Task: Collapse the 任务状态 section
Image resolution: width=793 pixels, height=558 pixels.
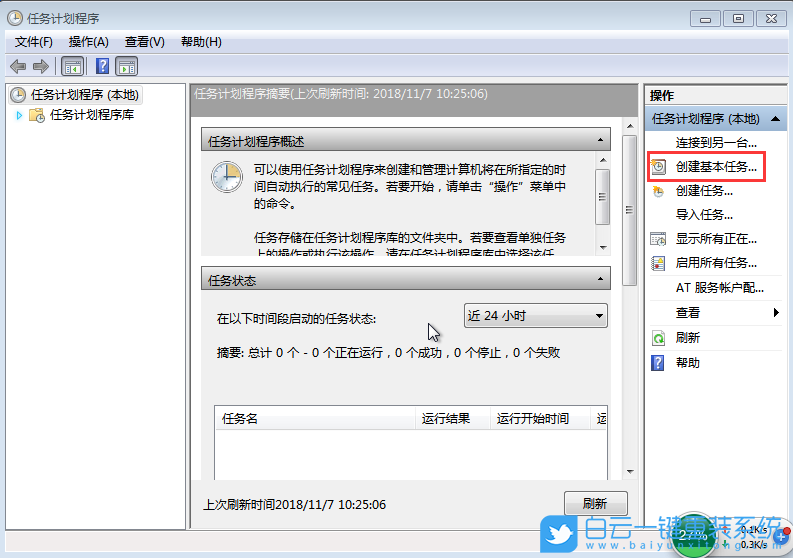Action: click(600, 279)
